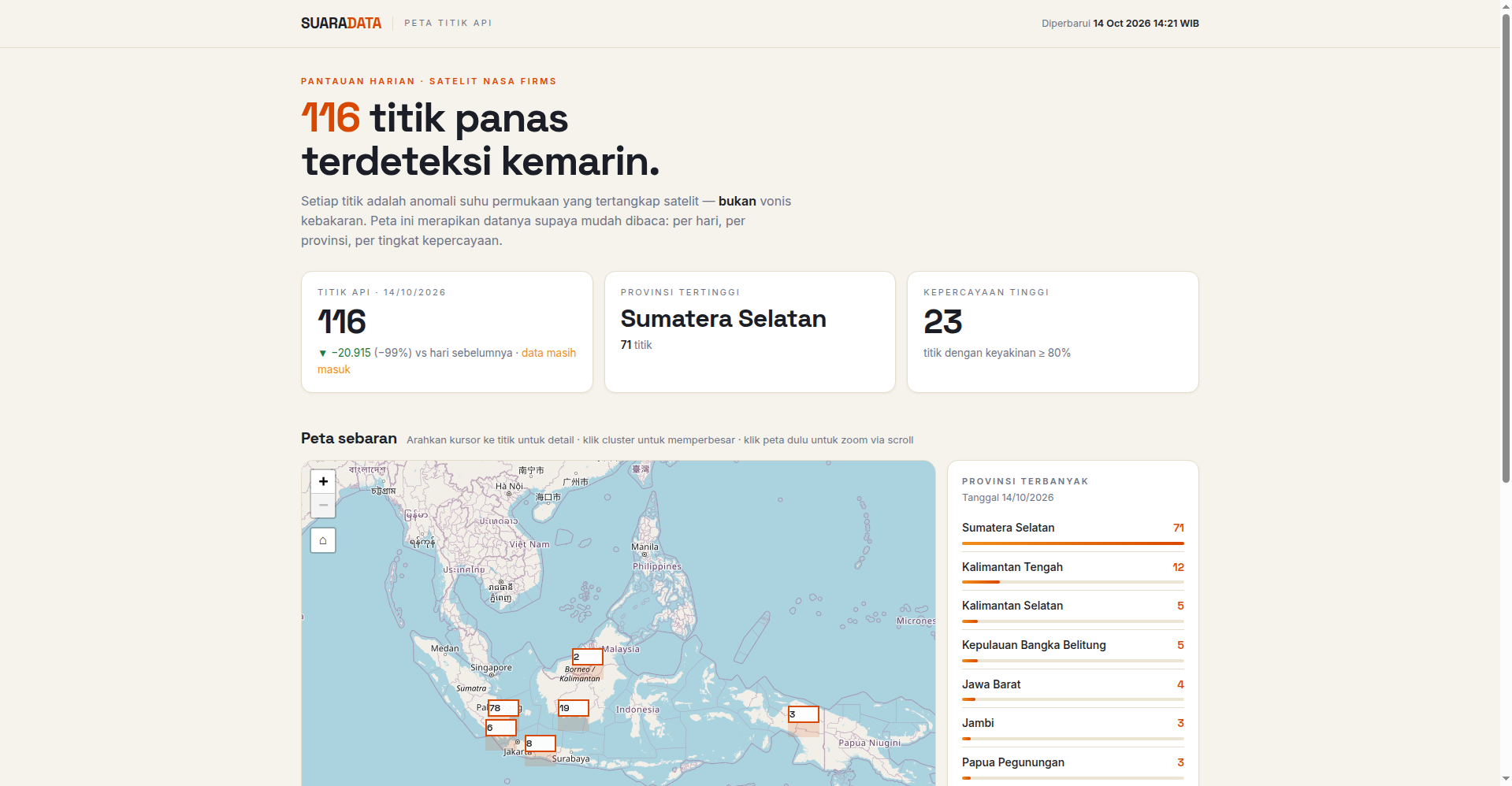The width and height of the screenshot is (1512, 786).
Task: Select Sumatera Selatan row in province list
Action: click(x=1072, y=532)
